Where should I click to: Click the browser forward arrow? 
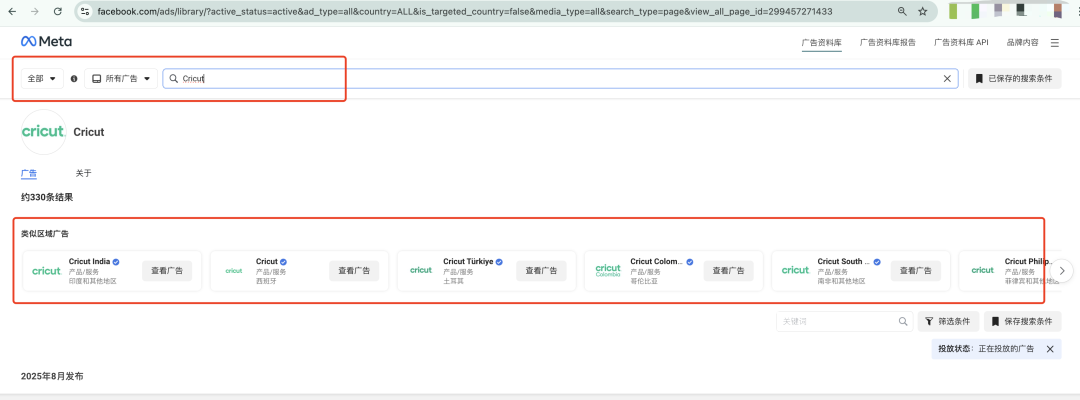[35, 12]
